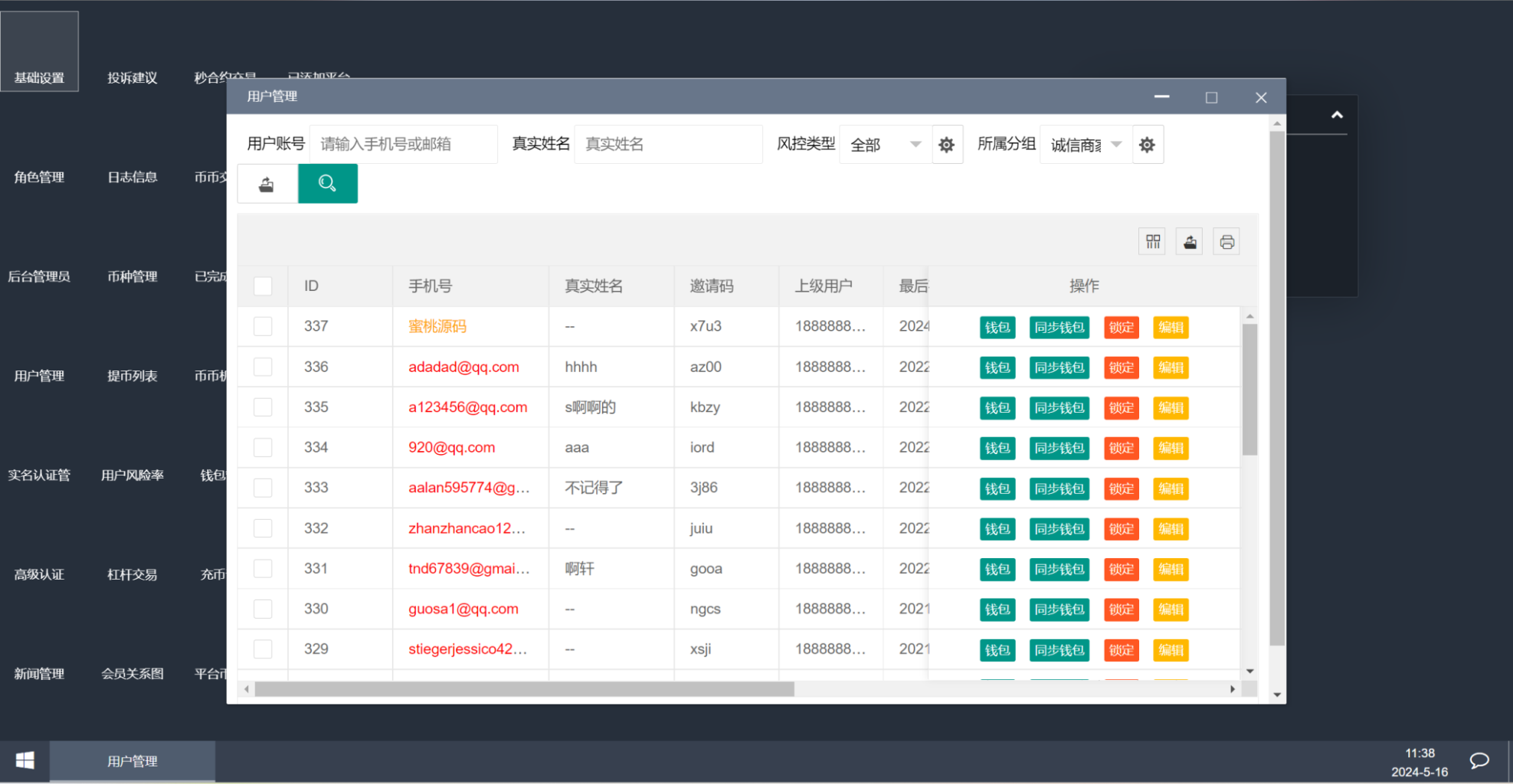Viewport: 1513px width, 784px height.
Task: Open 用户管理 in the left sidebar
Action: pyautogui.click(x=39, y=376)
